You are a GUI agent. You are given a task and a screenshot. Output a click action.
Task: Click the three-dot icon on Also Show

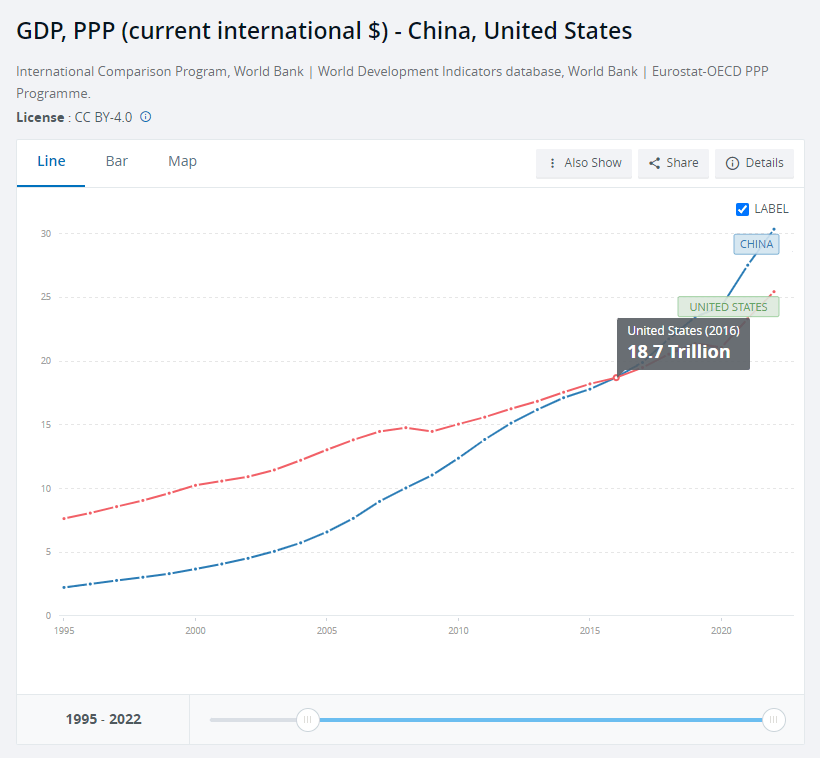[552, 163]
